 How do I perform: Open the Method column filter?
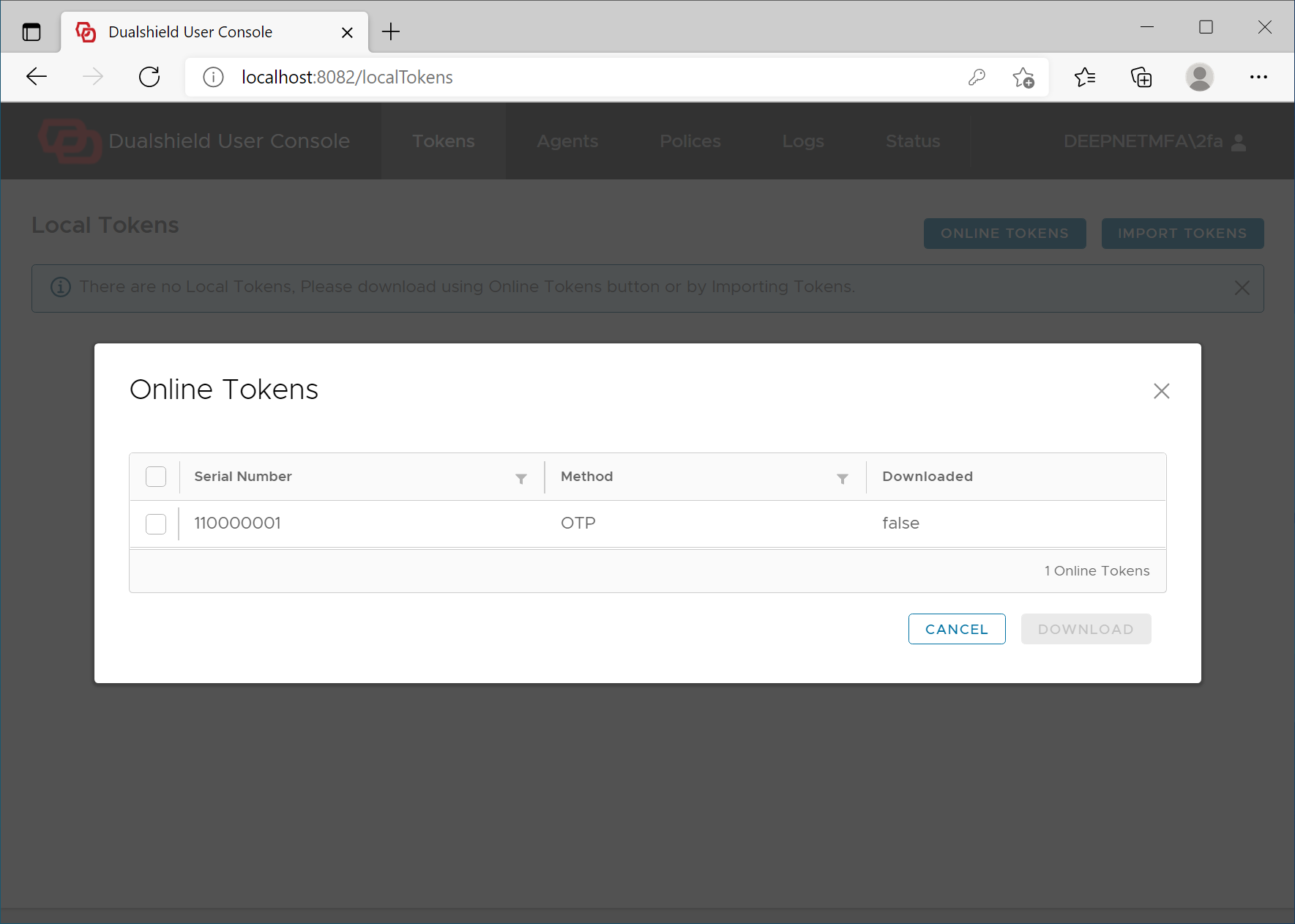(842, 479)
